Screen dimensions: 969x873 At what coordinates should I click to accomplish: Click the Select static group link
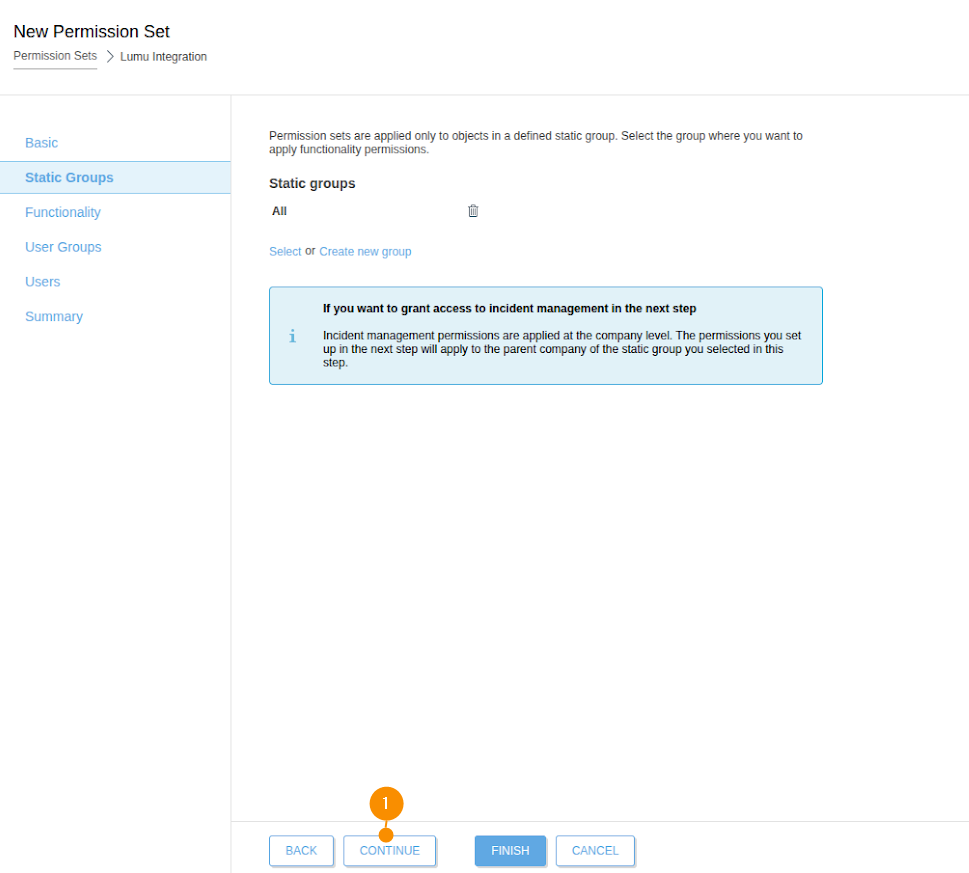285,252
